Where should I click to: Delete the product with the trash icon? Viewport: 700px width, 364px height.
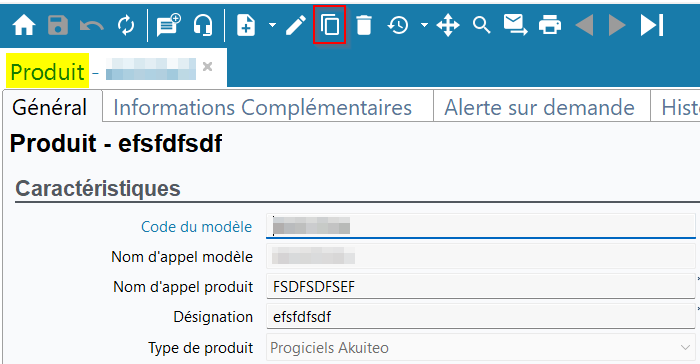coord(364,25)
